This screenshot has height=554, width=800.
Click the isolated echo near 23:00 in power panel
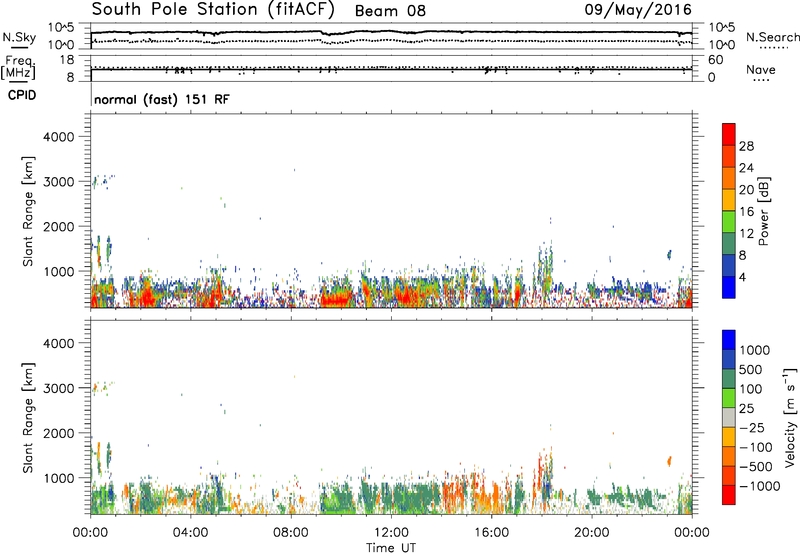669,255
